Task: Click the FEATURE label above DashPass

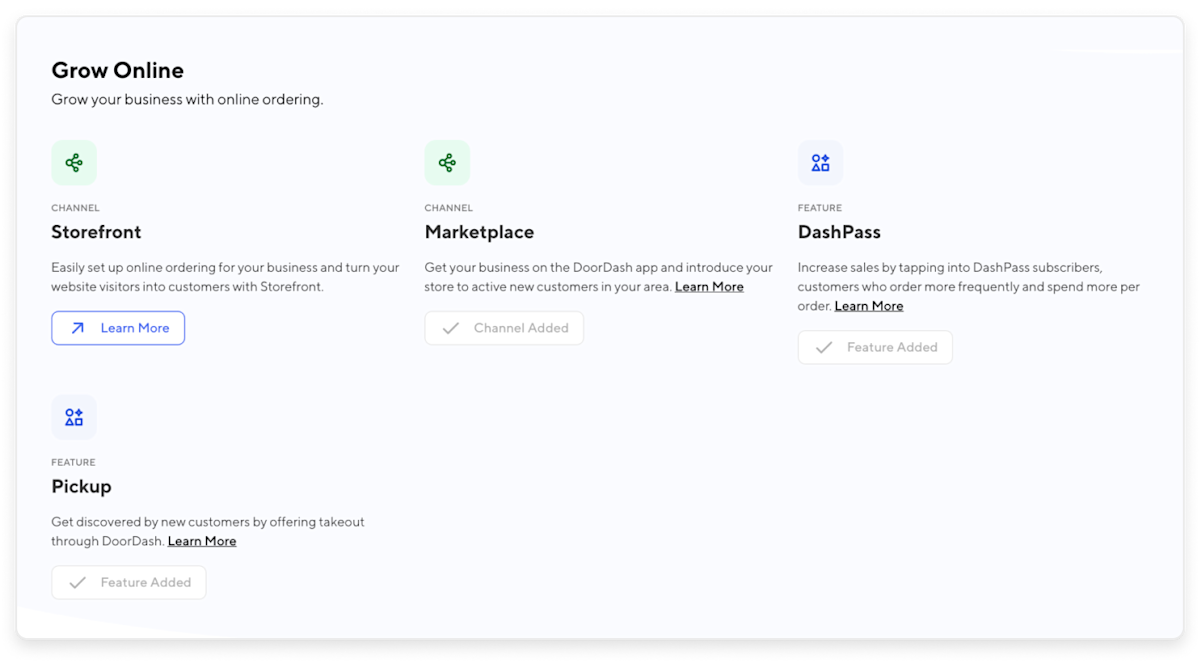Action: coord(820,208)
